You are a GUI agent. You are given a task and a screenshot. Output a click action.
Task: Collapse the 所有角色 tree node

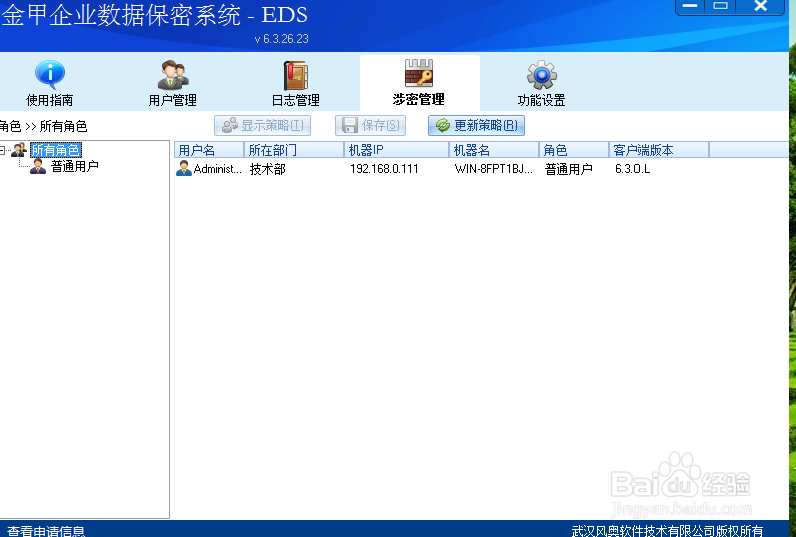click(3, 150)
